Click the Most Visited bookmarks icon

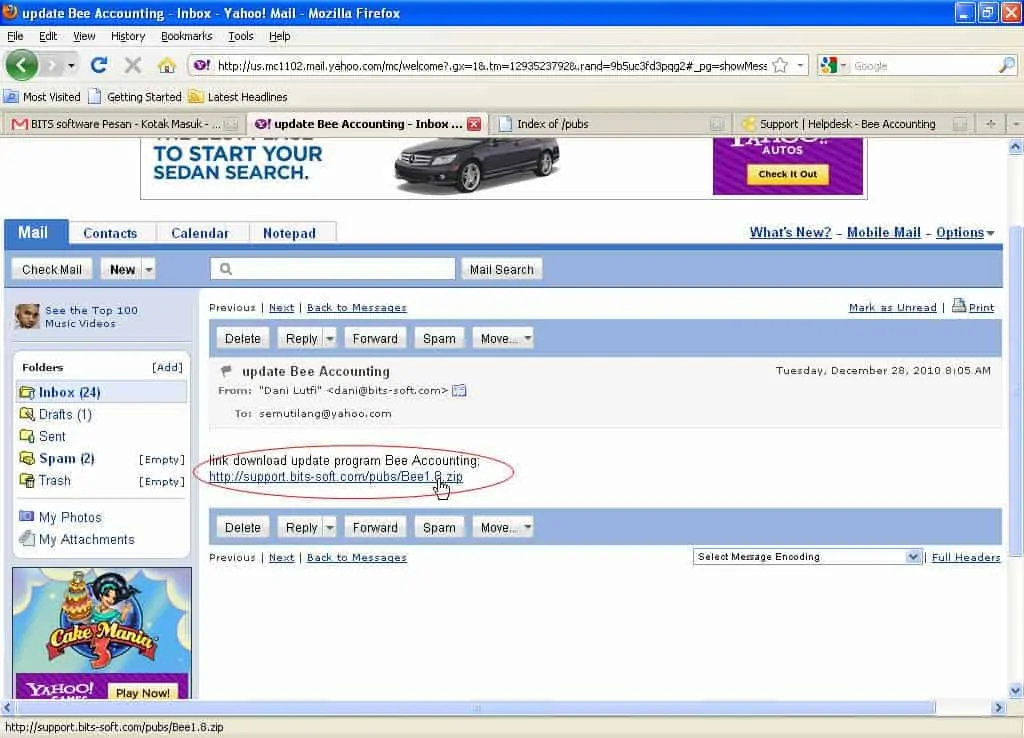pos(11,97)
